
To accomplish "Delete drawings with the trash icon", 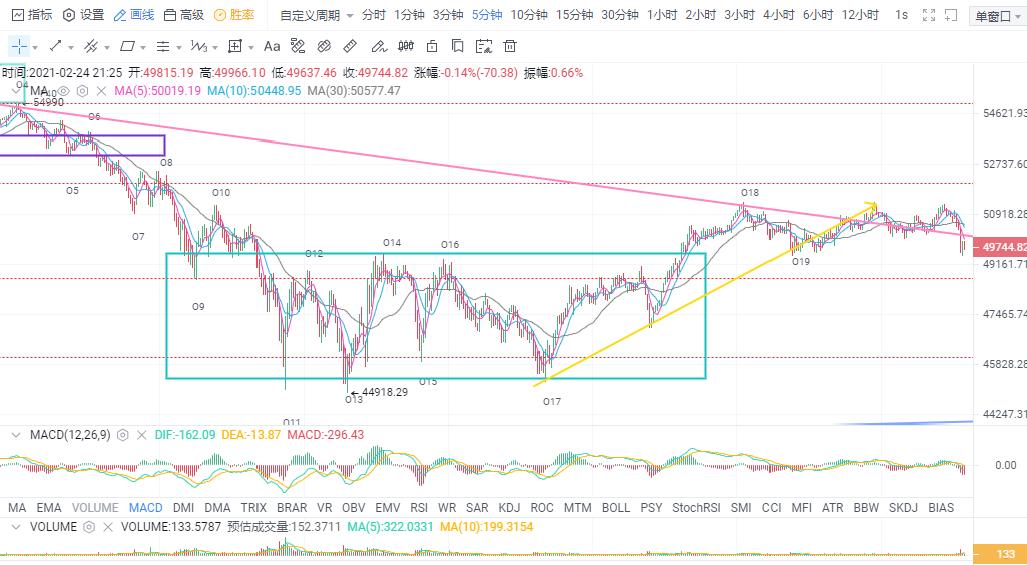I will click(510, 46).
